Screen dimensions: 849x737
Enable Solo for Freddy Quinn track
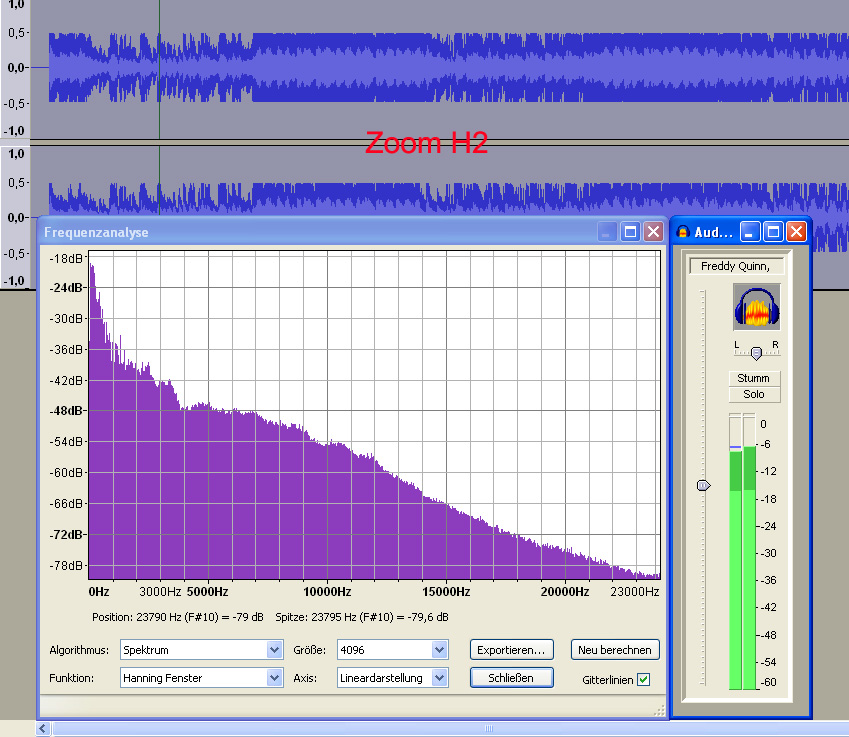point(753,394)
